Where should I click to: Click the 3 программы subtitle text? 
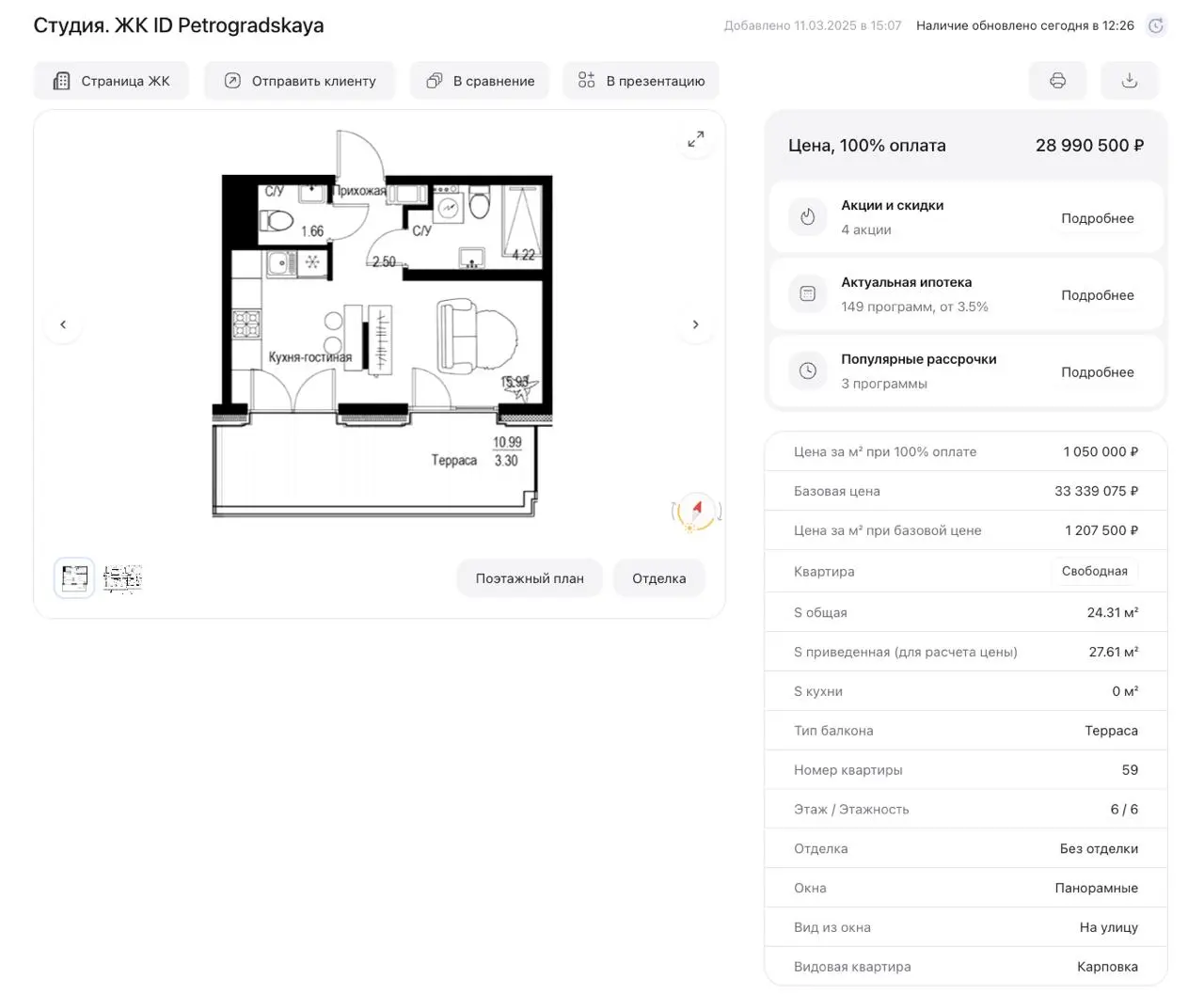884,384
